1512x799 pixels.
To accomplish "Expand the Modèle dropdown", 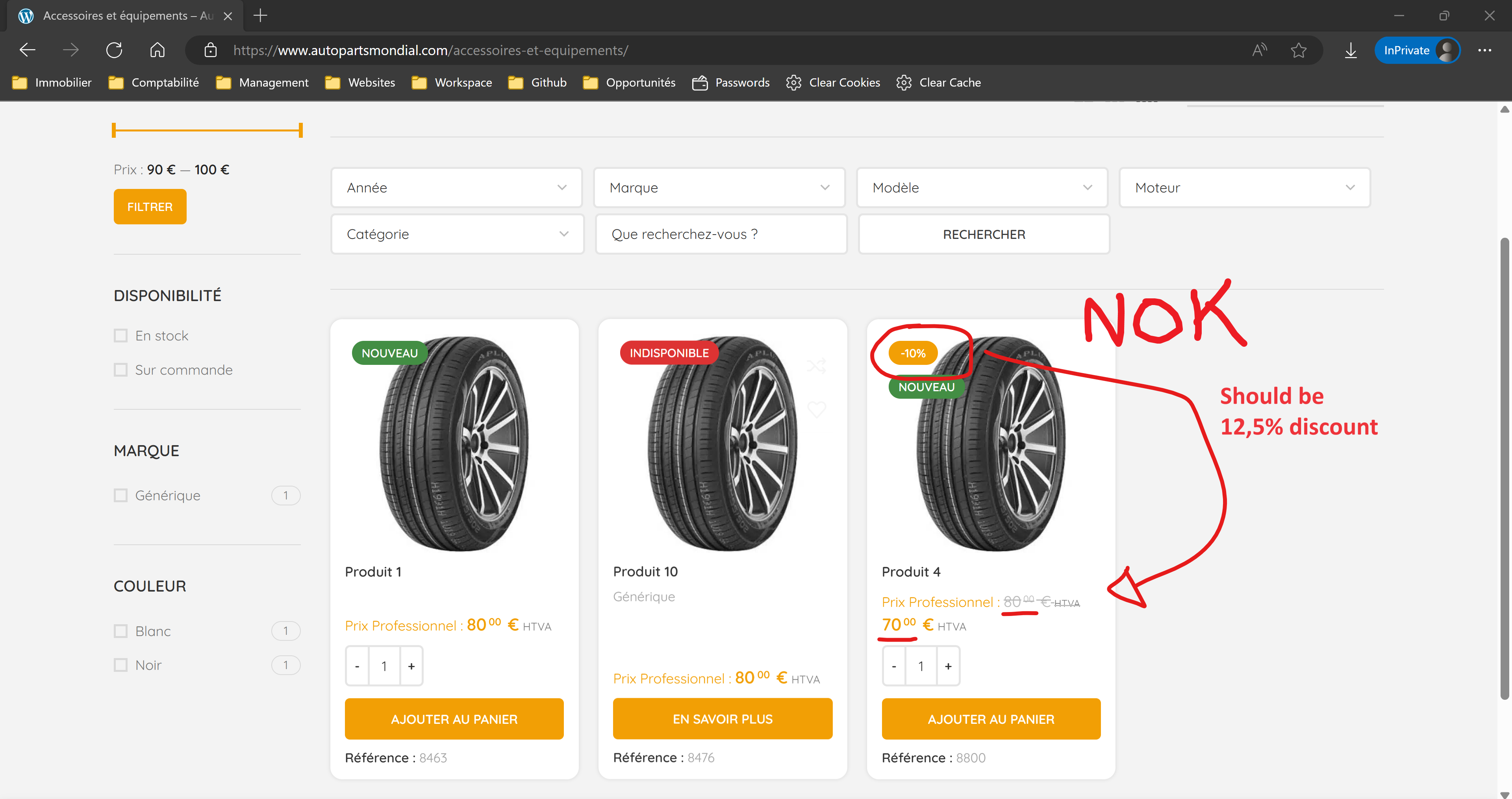I will (982, 188).
